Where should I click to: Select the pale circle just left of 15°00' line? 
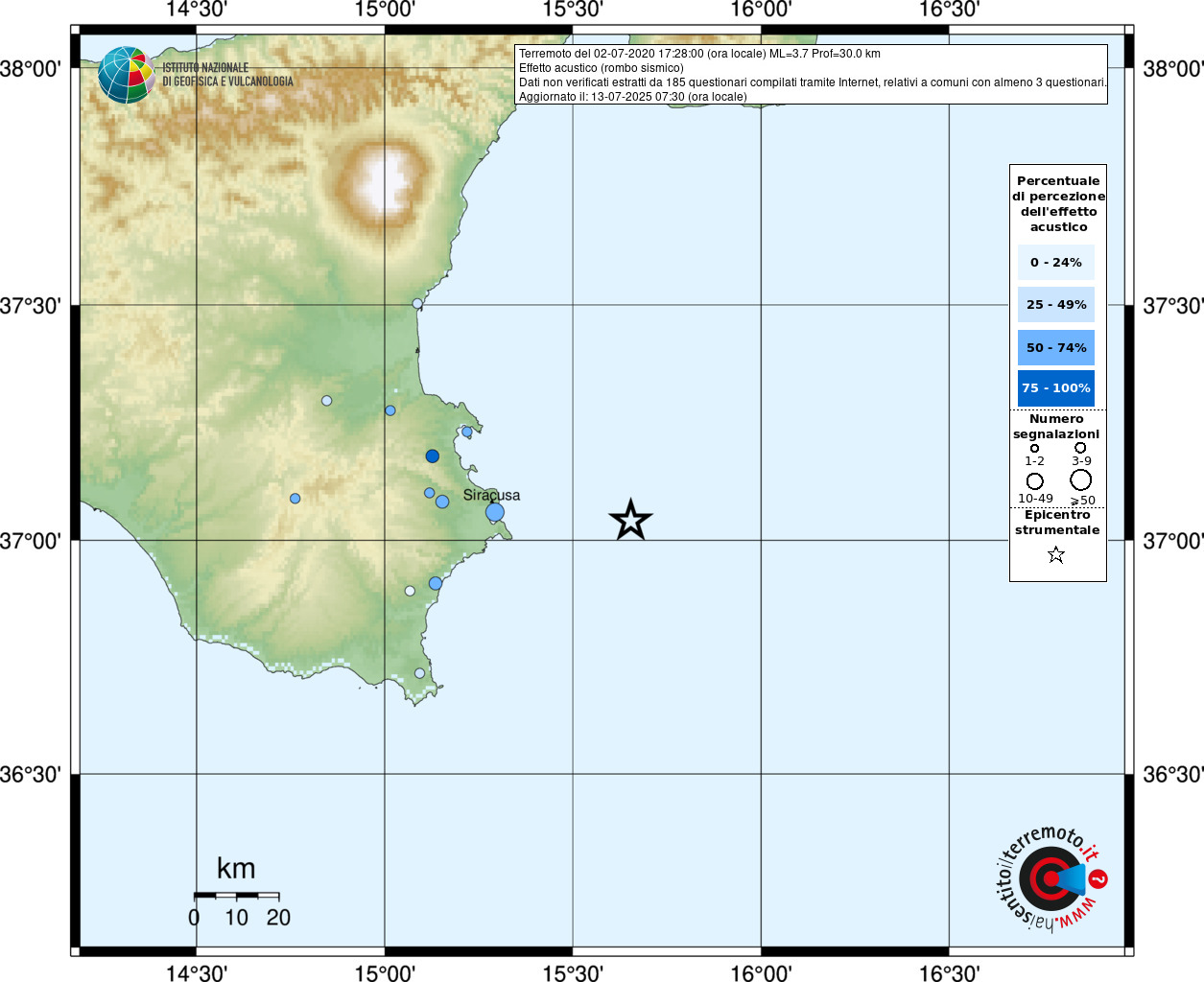[326, 401]
